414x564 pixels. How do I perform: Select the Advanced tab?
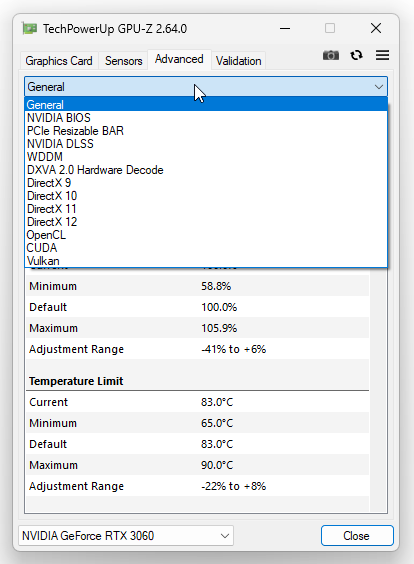click(179, 59)
